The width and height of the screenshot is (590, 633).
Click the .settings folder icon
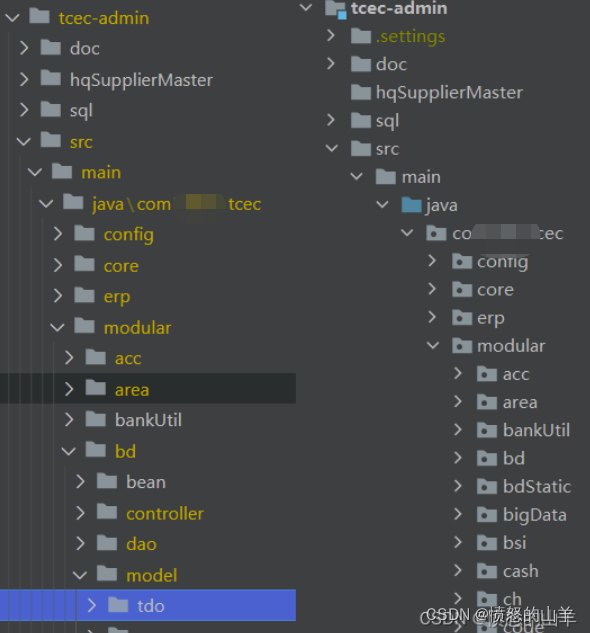[361, 36]
